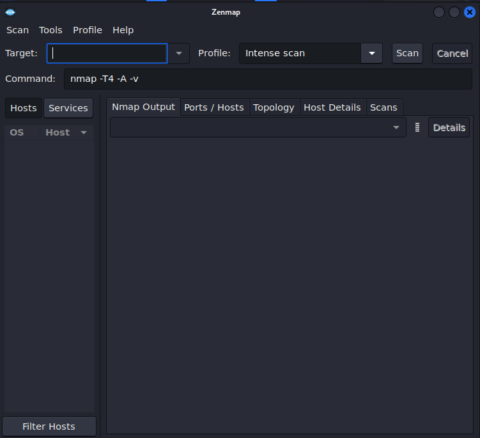Viewport: 480px width, 438px height.
Task: Close the Zenmap window
Action: (x=470, y=12)
